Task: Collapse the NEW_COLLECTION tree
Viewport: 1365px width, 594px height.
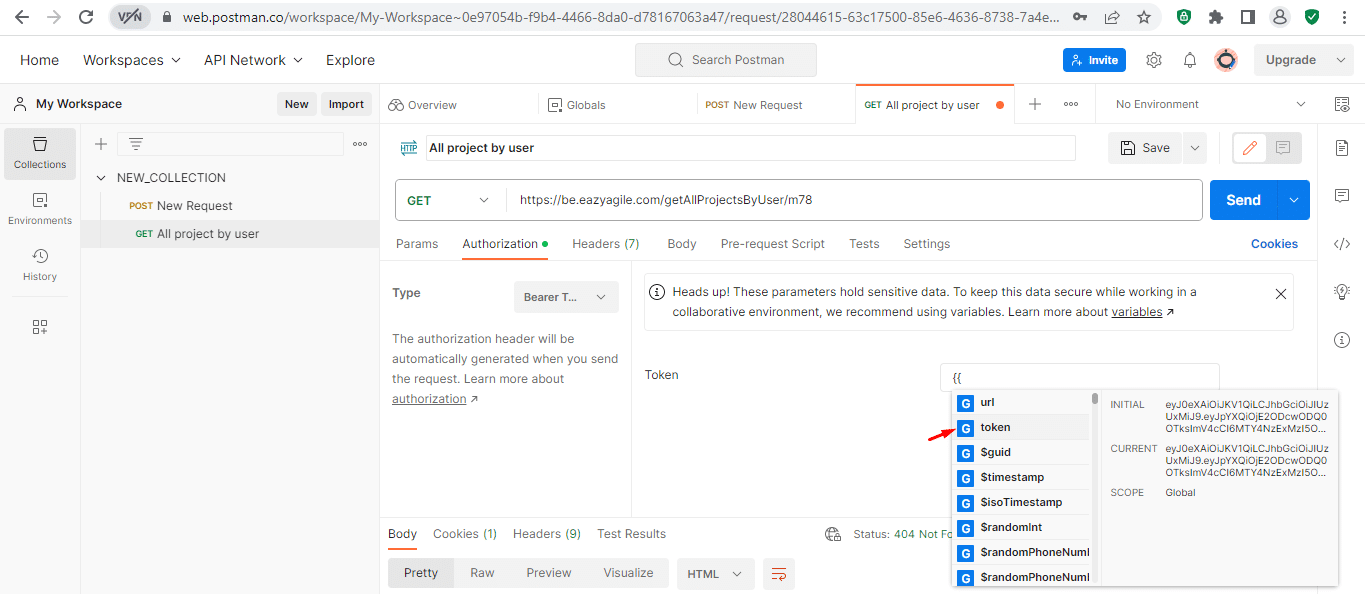Action: (x=101, y=178)
